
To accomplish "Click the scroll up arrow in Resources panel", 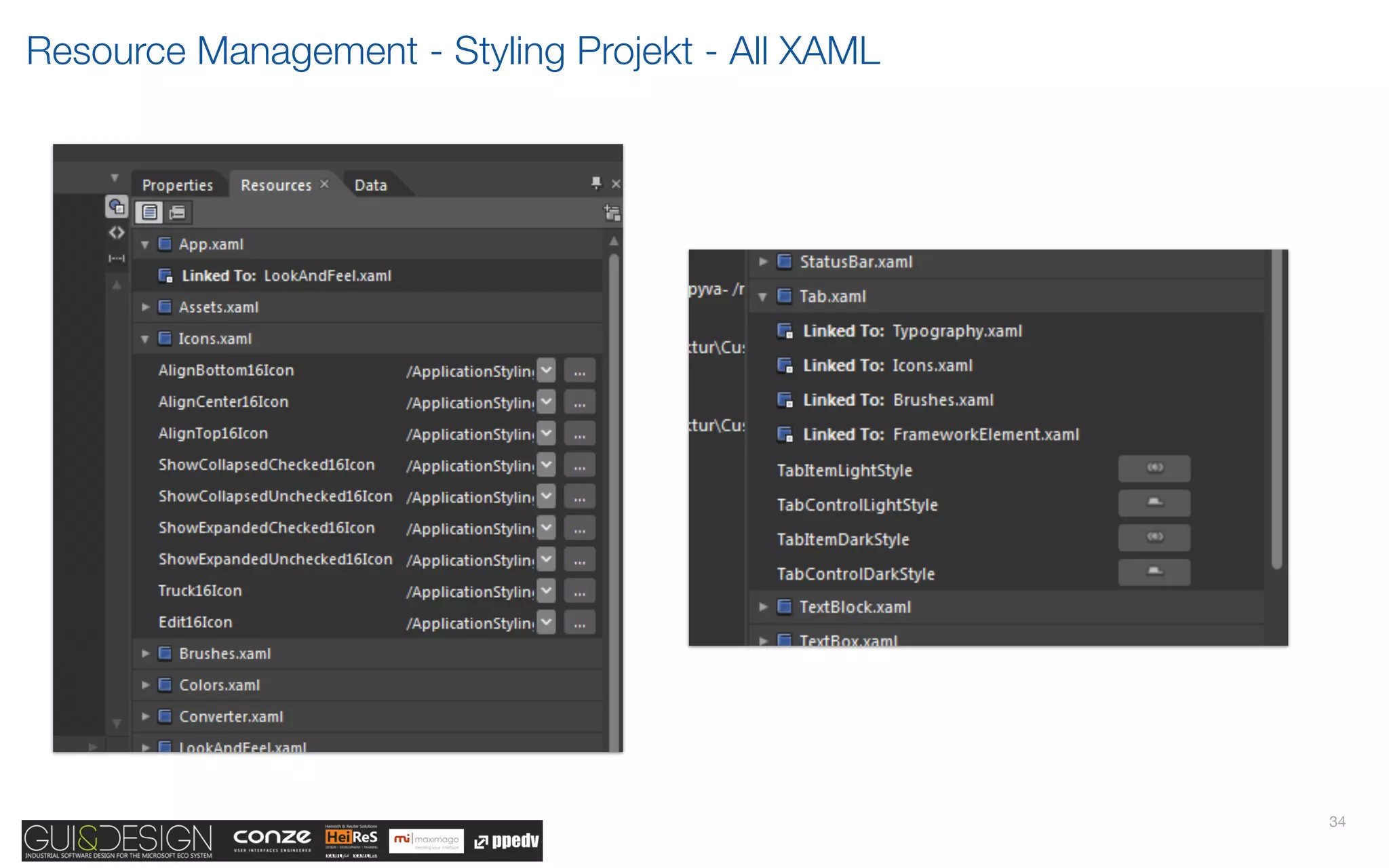I will tap(613, 241).
